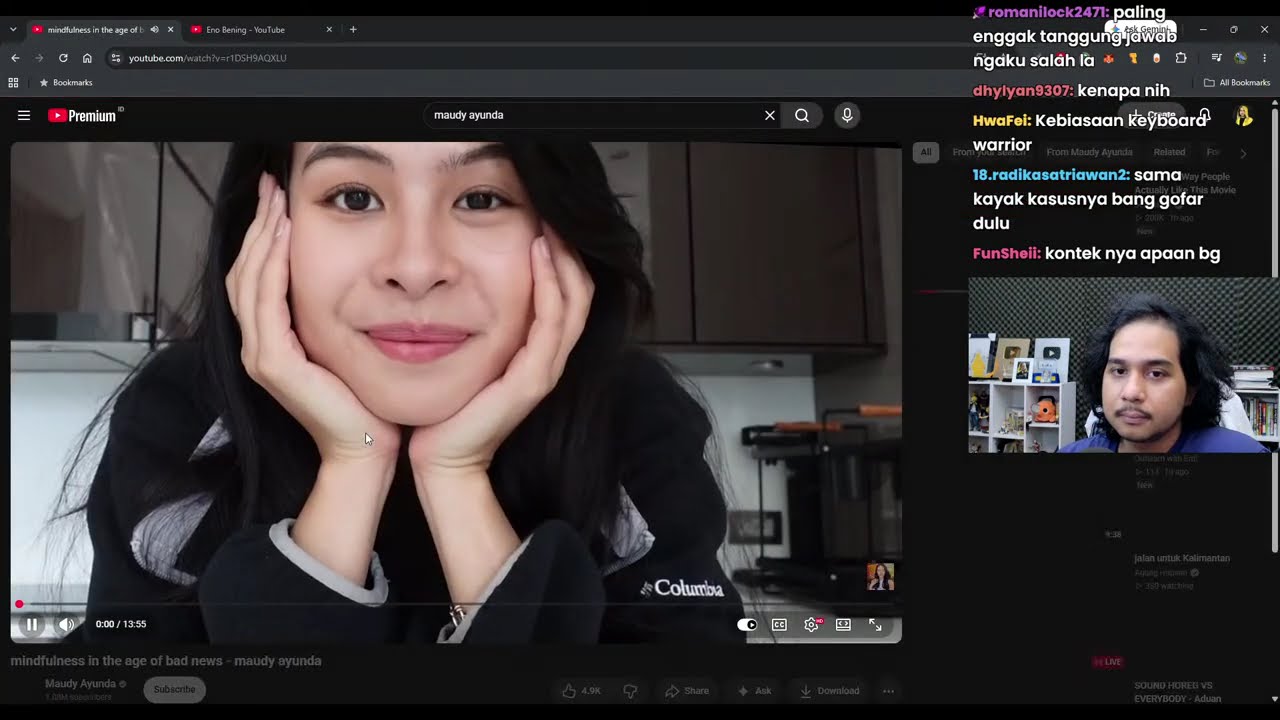Open the Chrome apps grid

(x=13, y=83)
